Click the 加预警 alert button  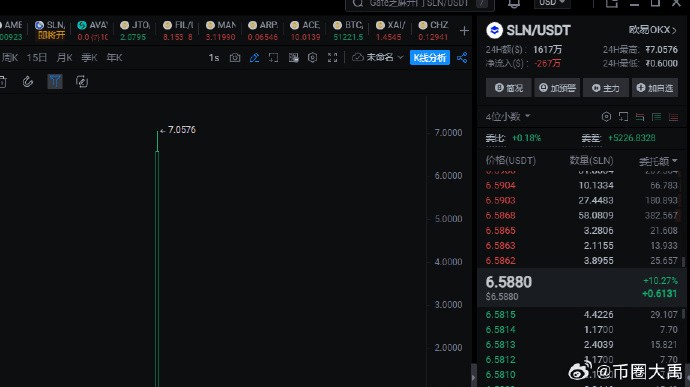tap(557, 88)
